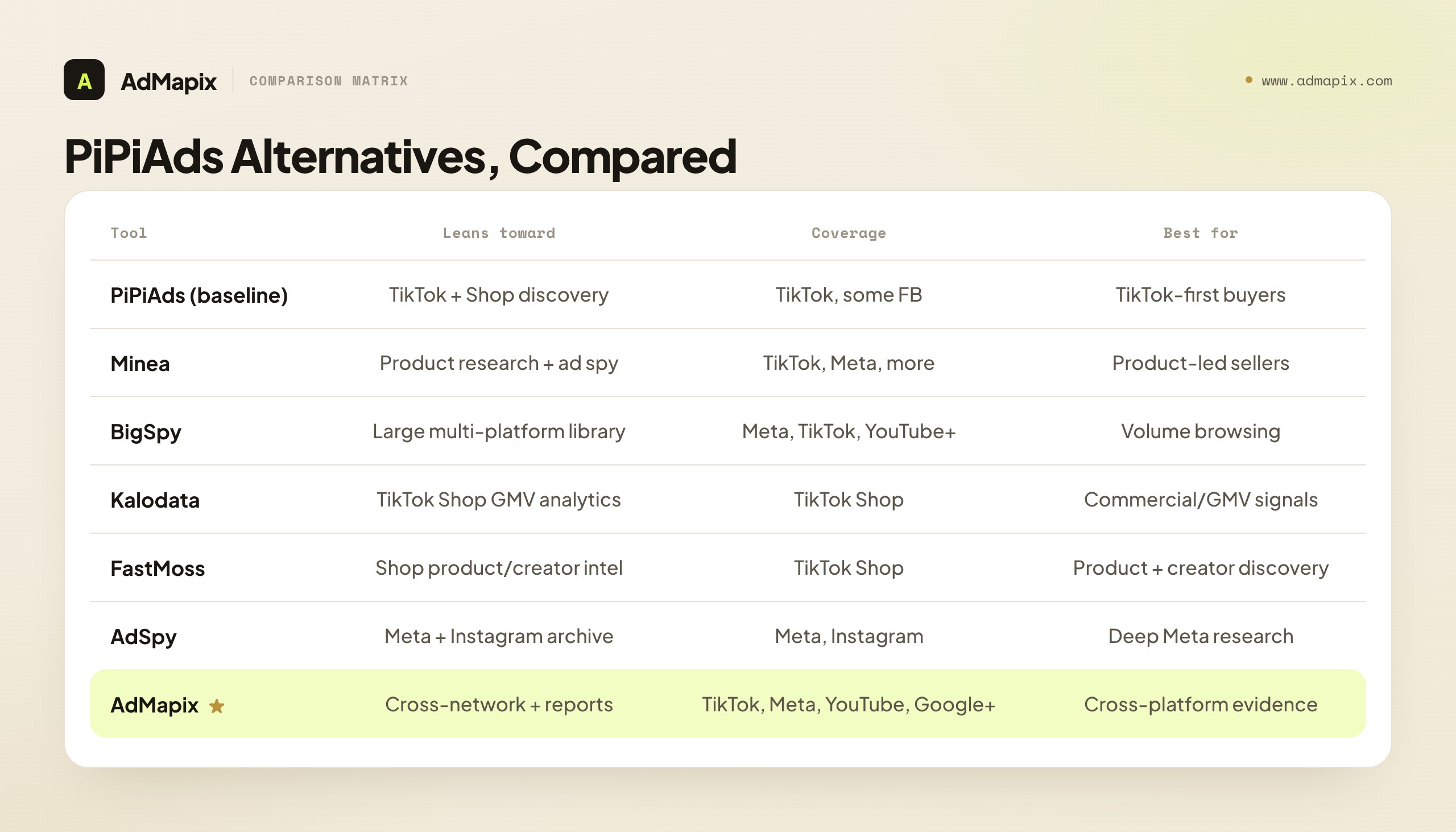Click the AdMapix logo square with letter A
The width and height of the screenshot is (1456, 832).
tap(84, 80)
